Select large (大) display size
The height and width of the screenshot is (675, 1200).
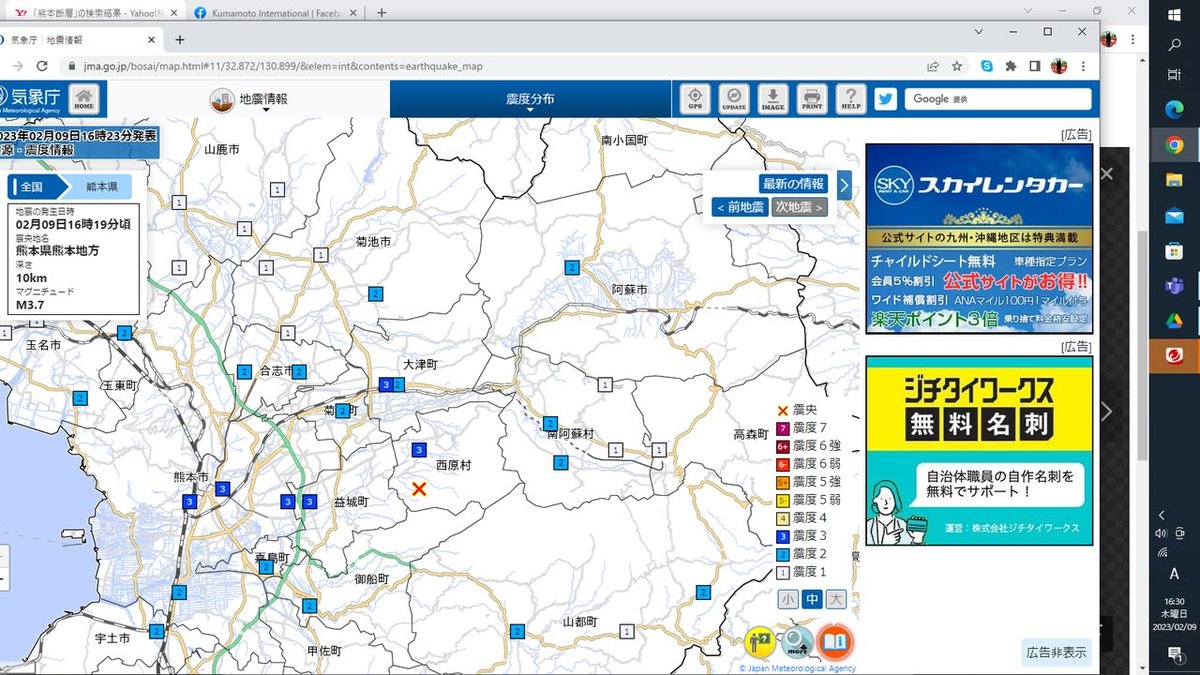pyautogui.click(x=835, y=599)
